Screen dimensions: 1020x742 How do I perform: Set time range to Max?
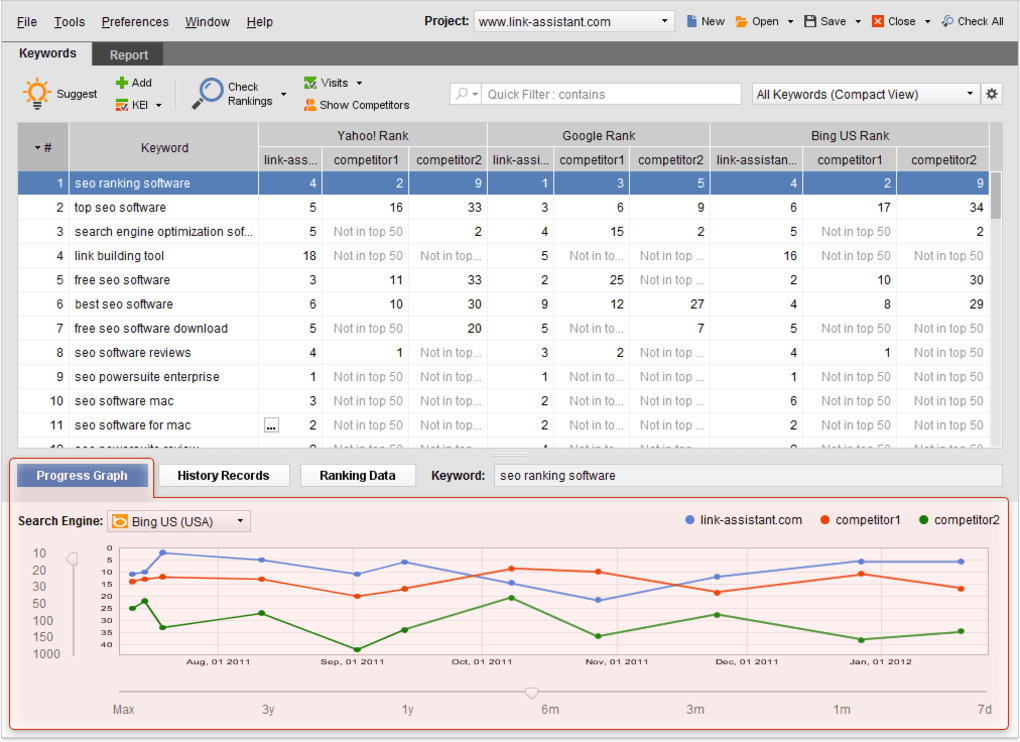pos(124,709)
